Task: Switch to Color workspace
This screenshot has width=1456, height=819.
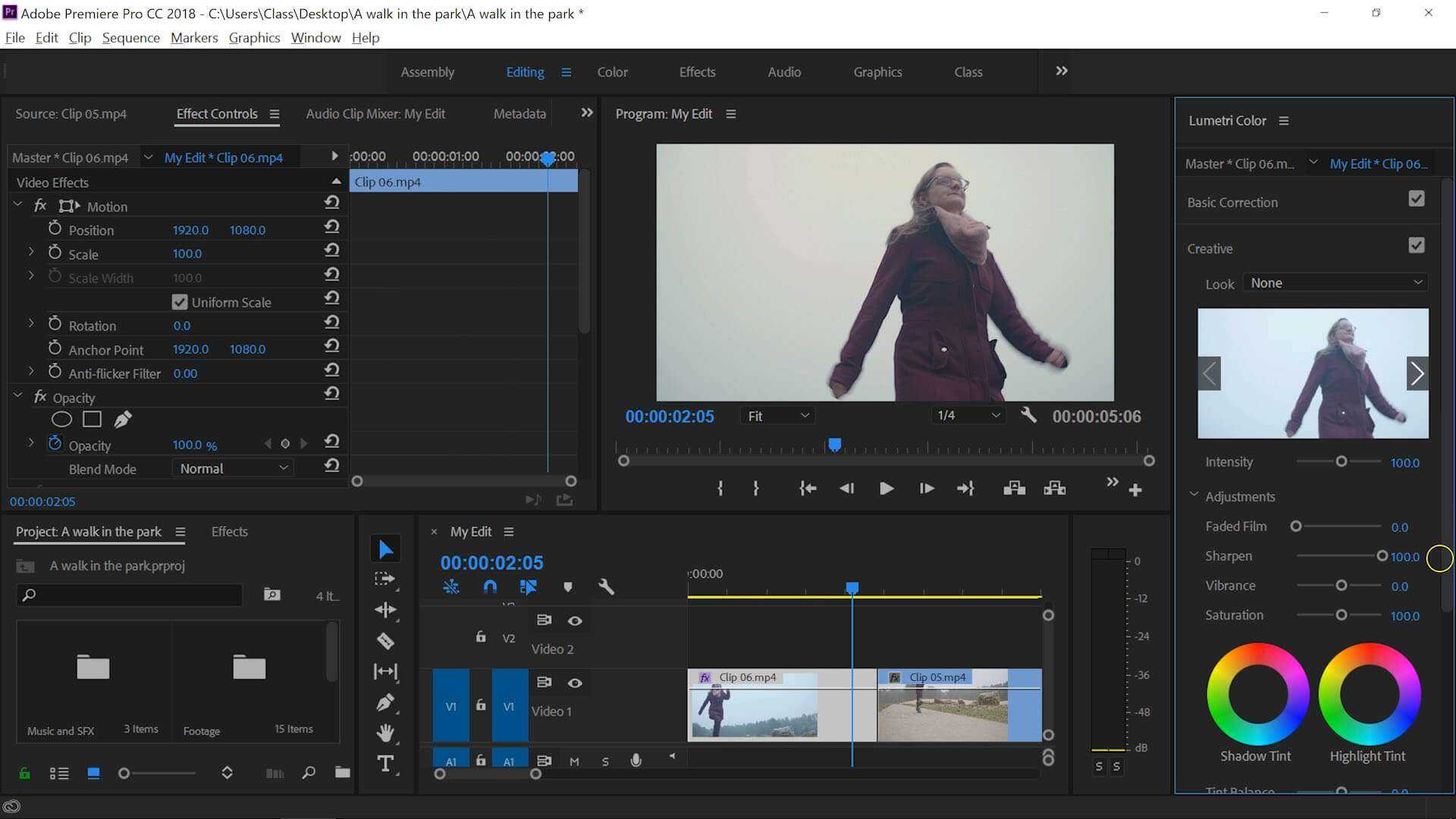Action: tap(612, 72)
